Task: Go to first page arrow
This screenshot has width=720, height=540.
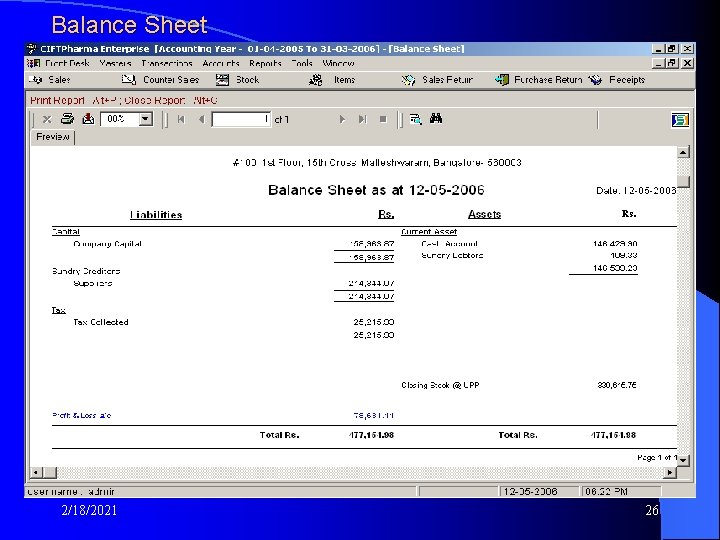Action: click(x=181, y=119)
